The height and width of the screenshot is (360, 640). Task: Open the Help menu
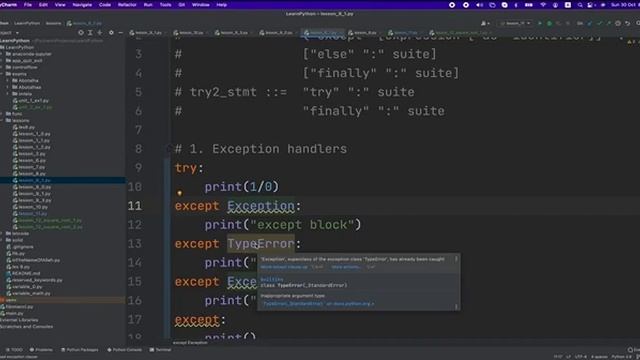pyautogui.click(x=222, y=5)
